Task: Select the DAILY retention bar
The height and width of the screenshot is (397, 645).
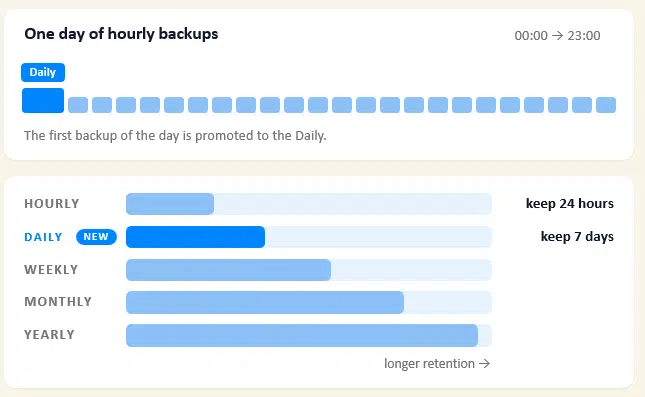Action: 309,237
